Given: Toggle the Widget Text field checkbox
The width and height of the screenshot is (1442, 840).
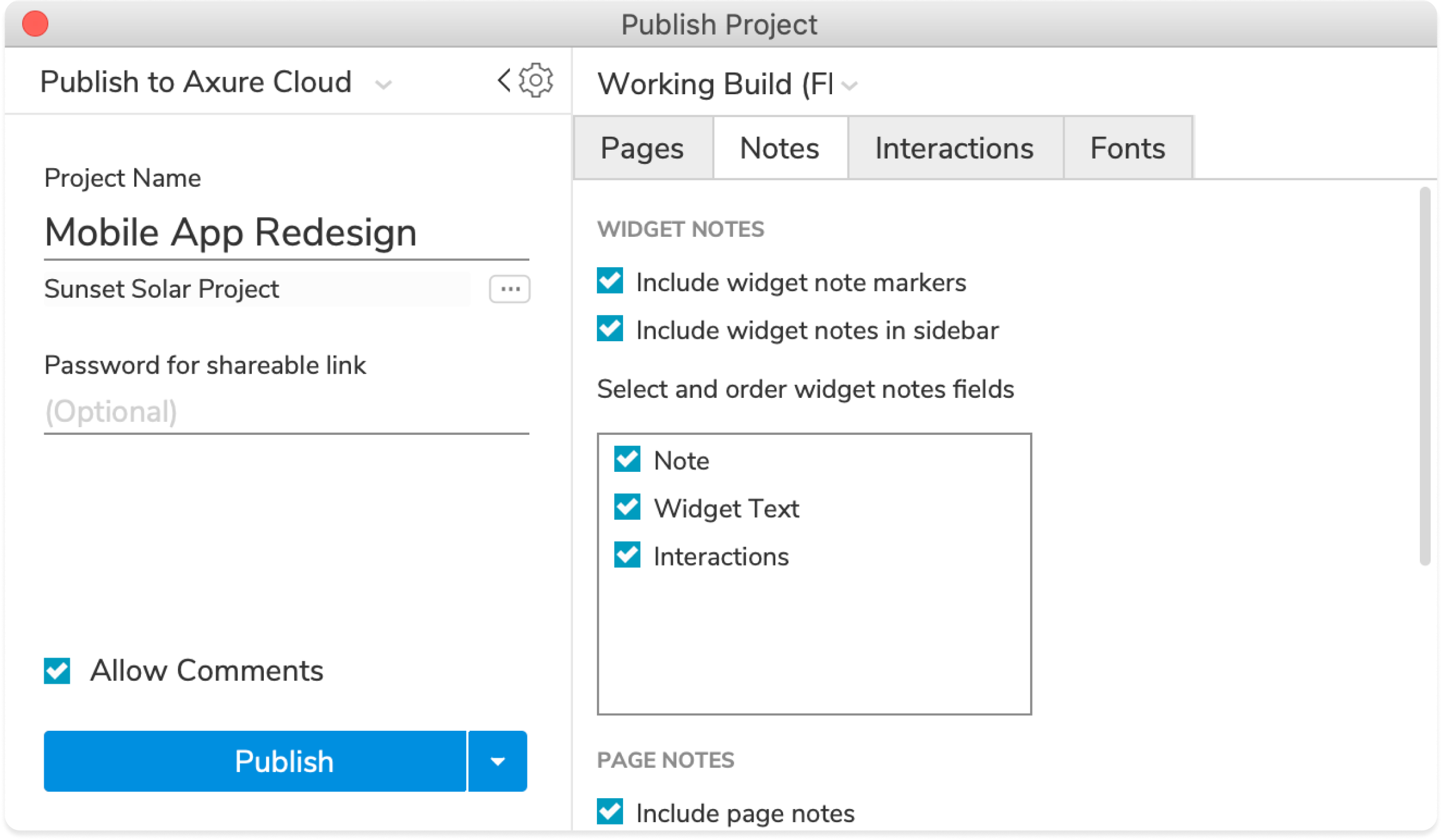Looking at the screenshot, I should (x=627, y=507).
